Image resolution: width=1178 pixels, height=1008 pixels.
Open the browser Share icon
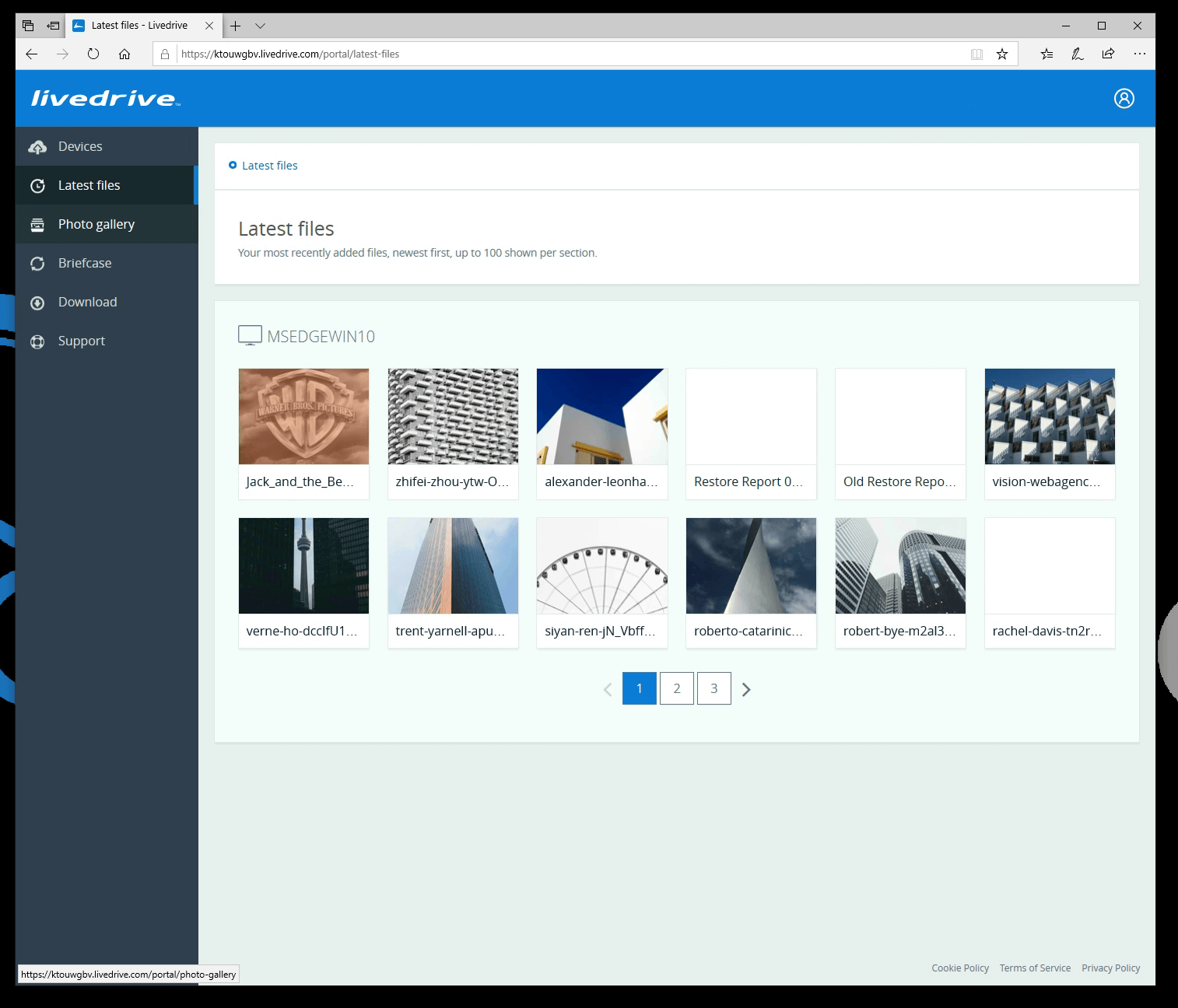pyautogui.click(x=1108, y=54)
